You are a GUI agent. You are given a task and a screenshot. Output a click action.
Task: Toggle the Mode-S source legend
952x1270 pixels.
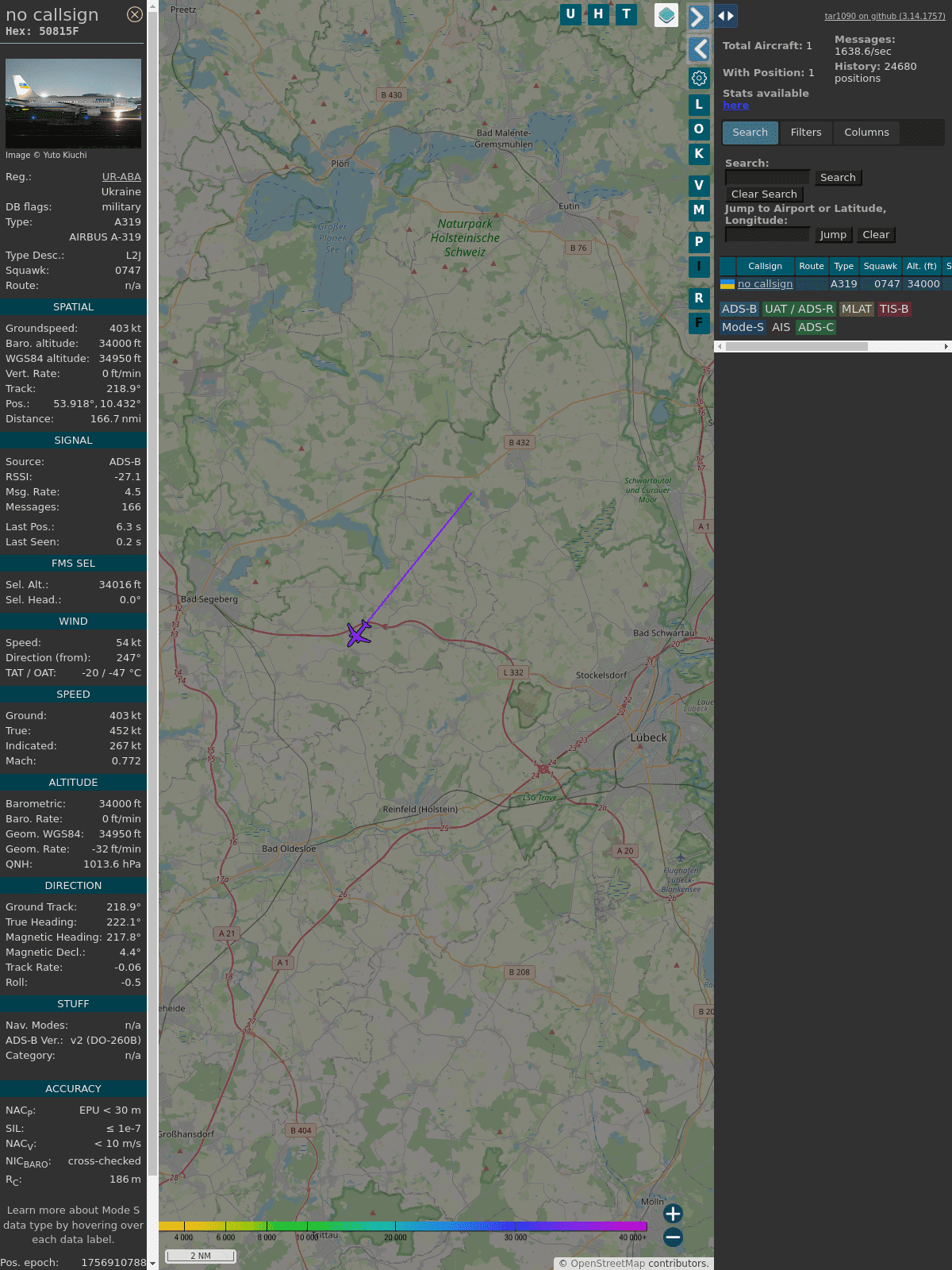[743, 328]
